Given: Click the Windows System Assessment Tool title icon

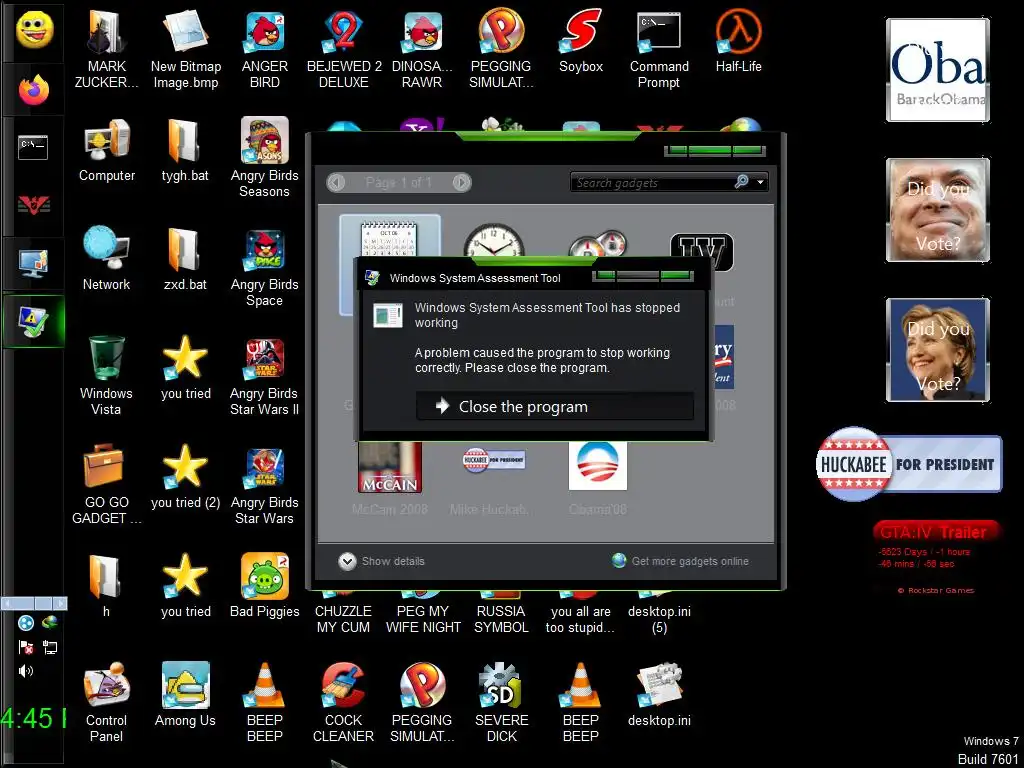Looking at the screenshot, I should pyautogui.click(x=372, y=278).
